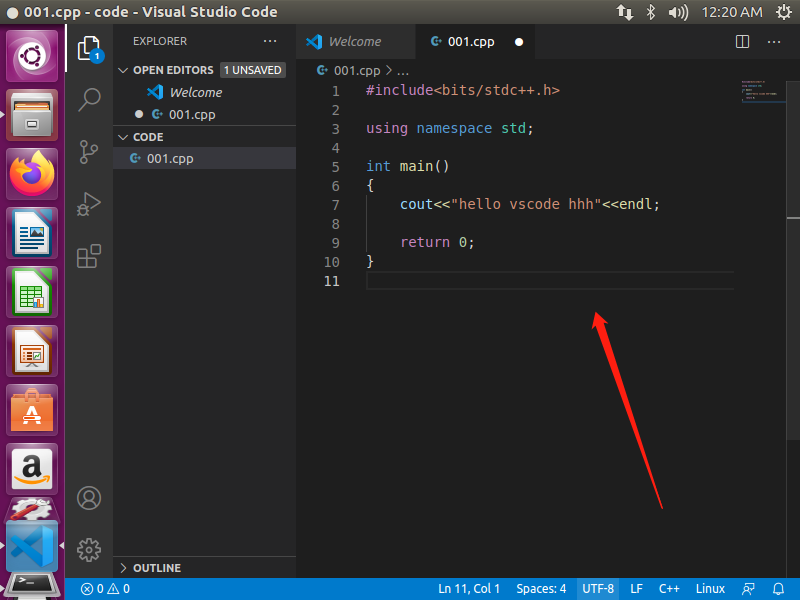800x600 pixels.
Task: Split the editor to the right
Action: click(742, 42)
